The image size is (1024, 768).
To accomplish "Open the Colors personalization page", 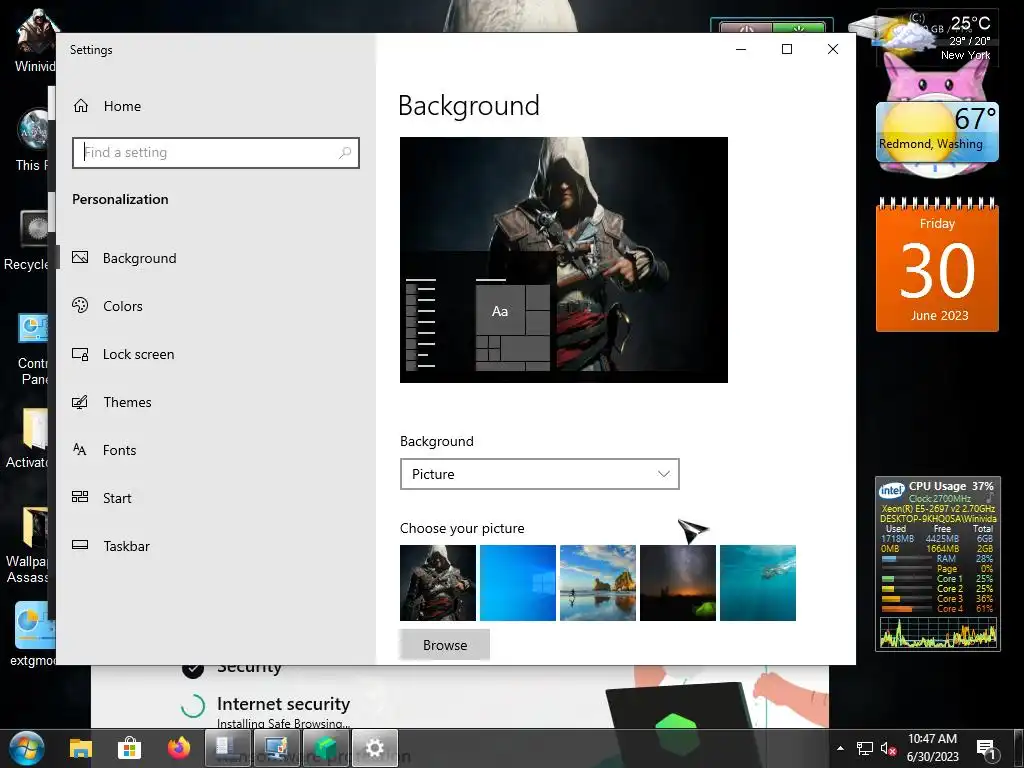I will click(107, 306).
